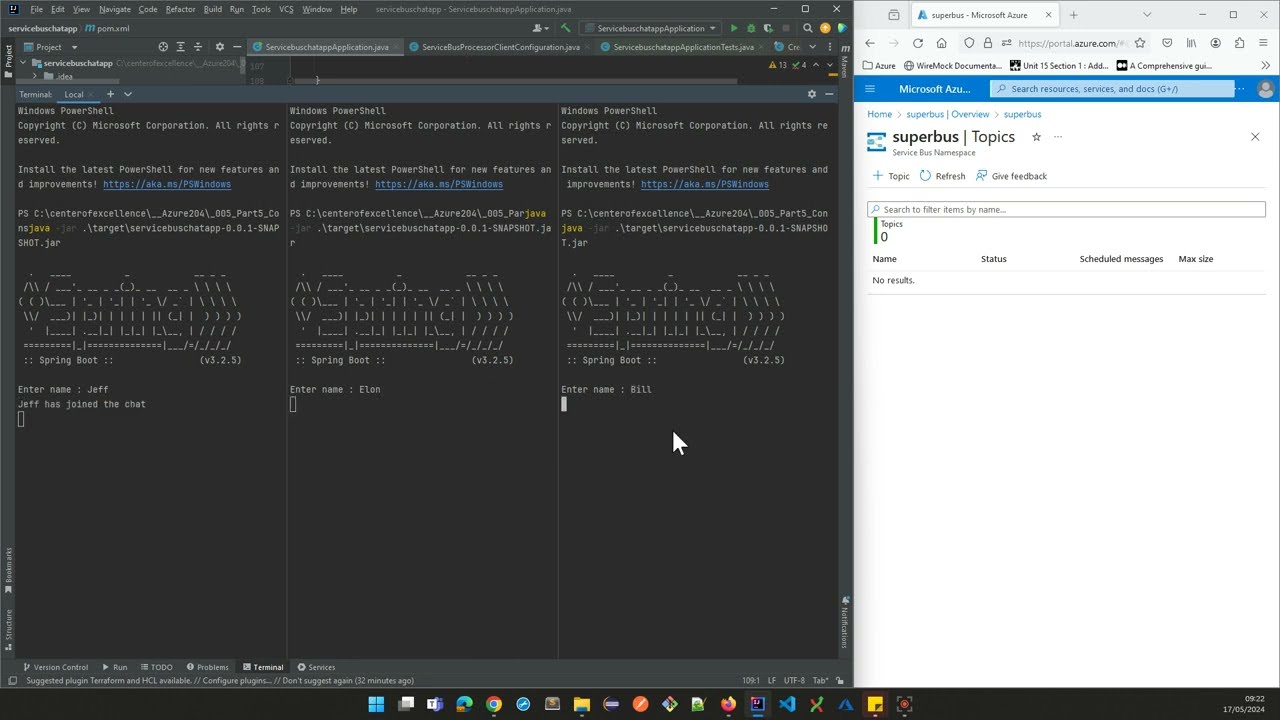
Task: Open IntelliJ Search Everywhere magnifier icon
Action: pos(808,28)
